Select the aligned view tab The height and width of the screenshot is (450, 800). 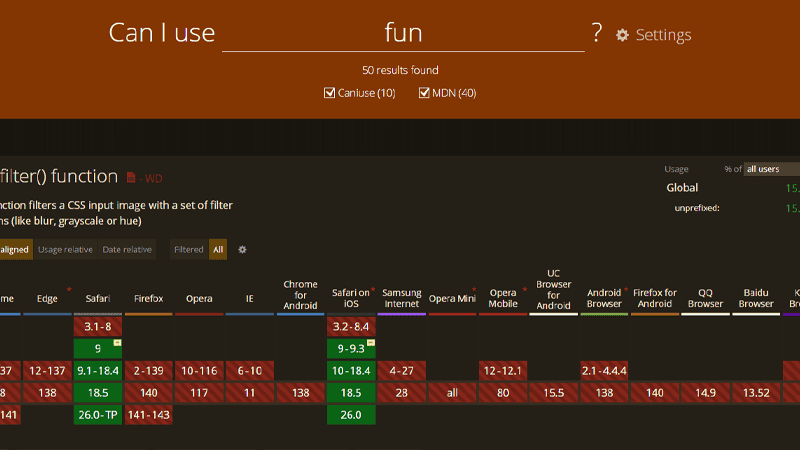[14, 249]
